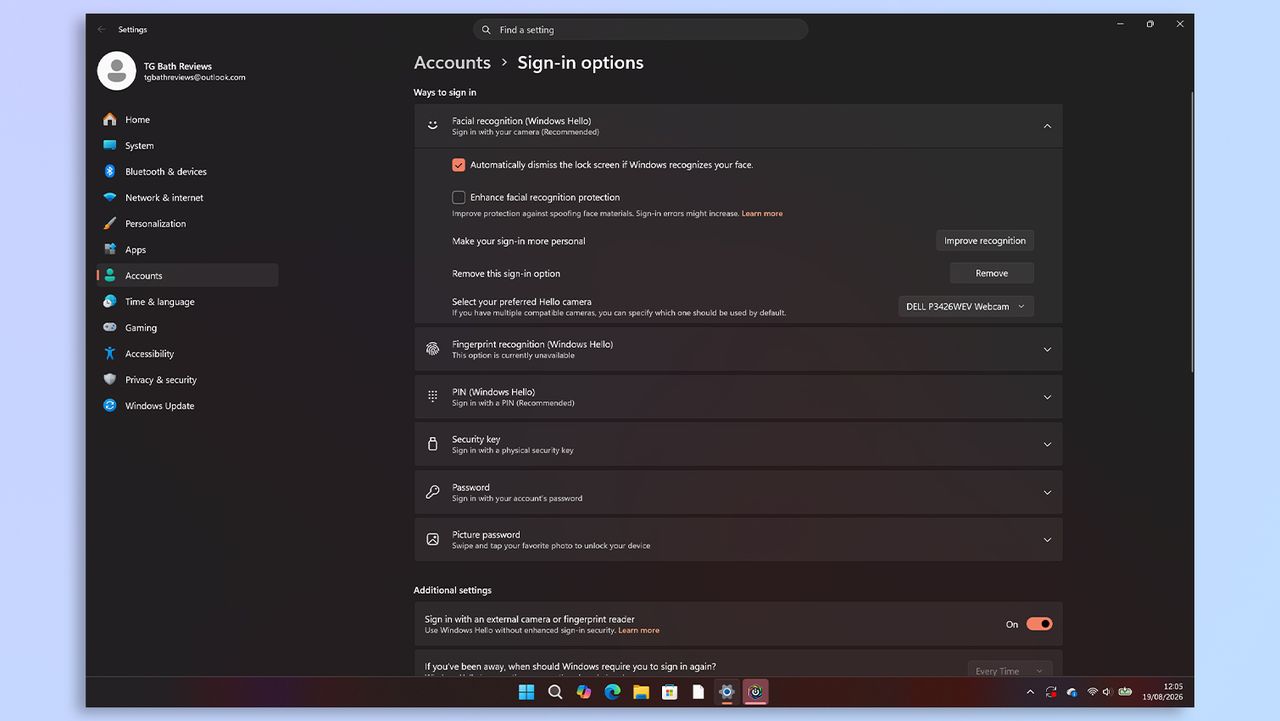Open the Settings gear on taskbar
This screenshot has height=721, width=1280.
click(727, 692)
